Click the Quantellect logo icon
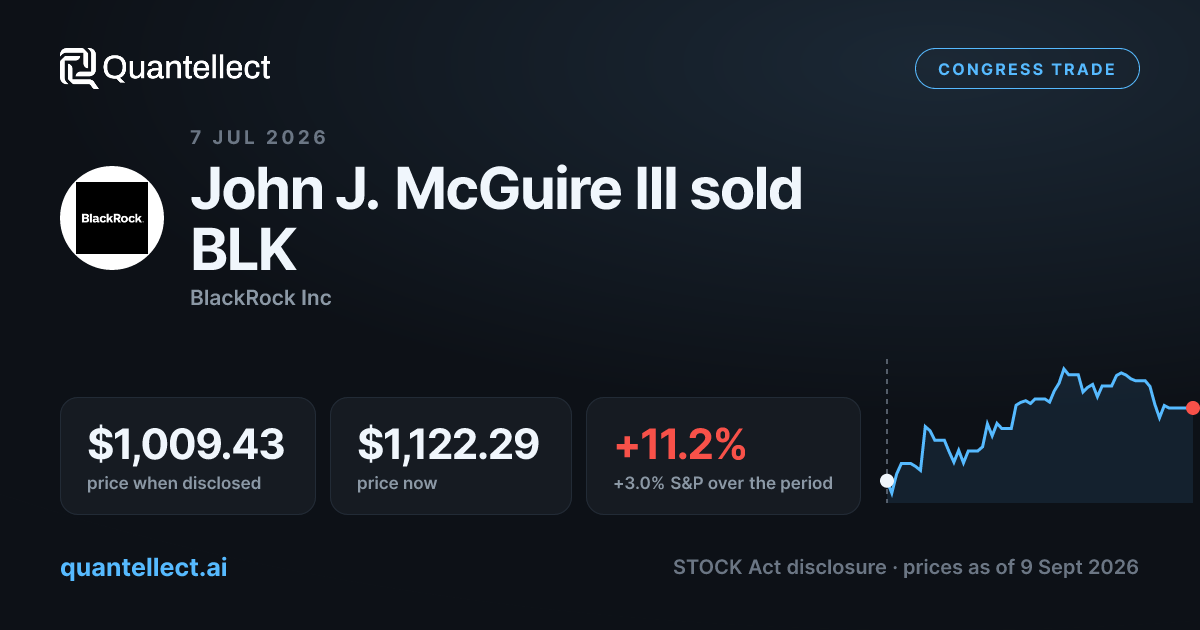 click(79, 68)
